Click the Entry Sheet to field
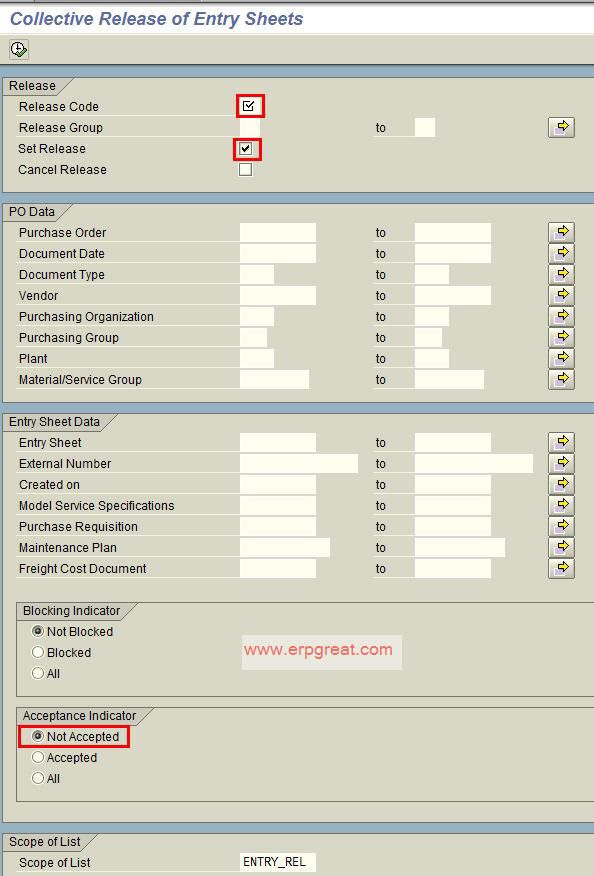The image size is (594, 876). click(453, 442)
